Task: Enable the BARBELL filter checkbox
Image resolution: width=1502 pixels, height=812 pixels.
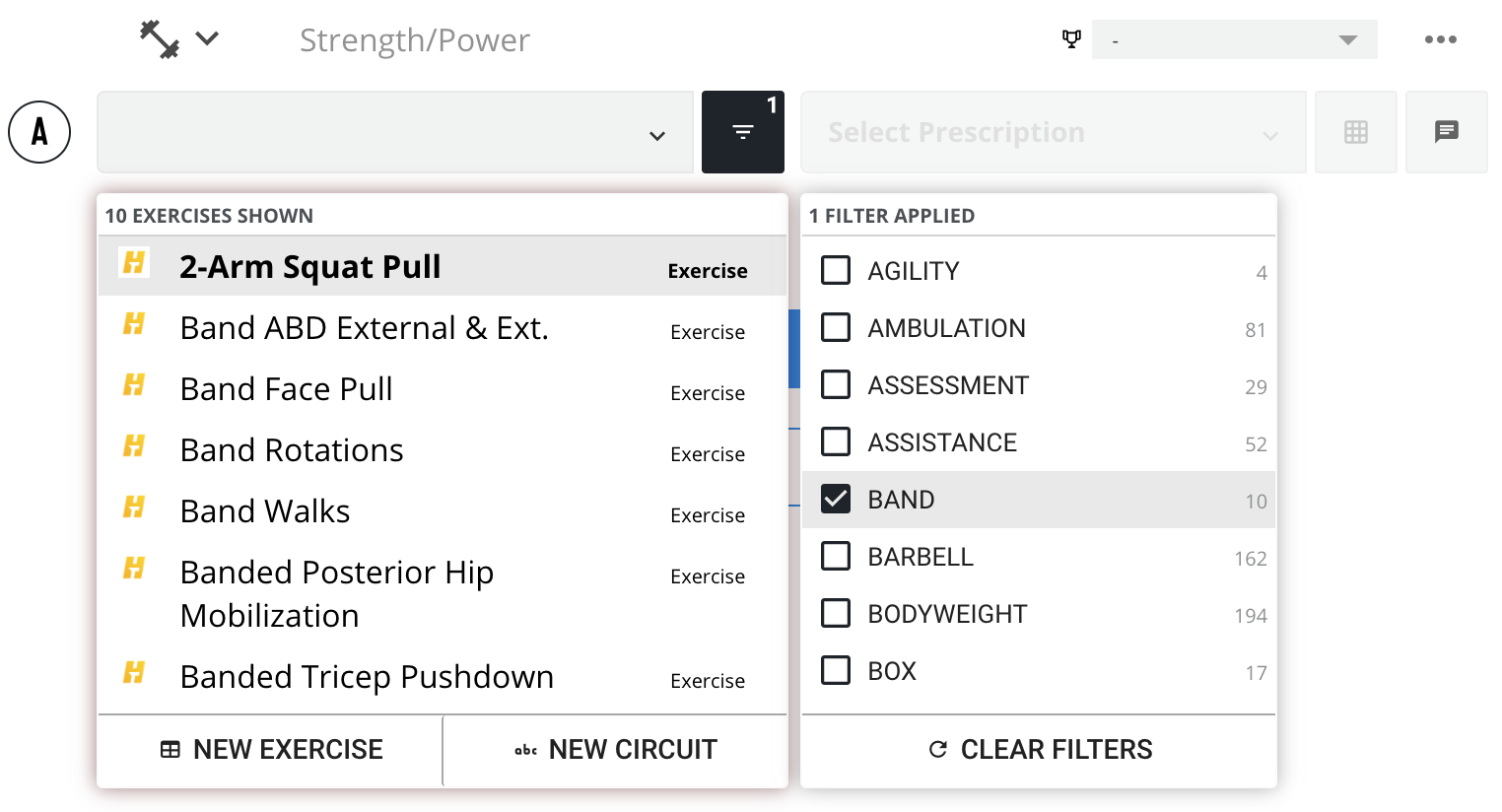Action: click(836, 556)
